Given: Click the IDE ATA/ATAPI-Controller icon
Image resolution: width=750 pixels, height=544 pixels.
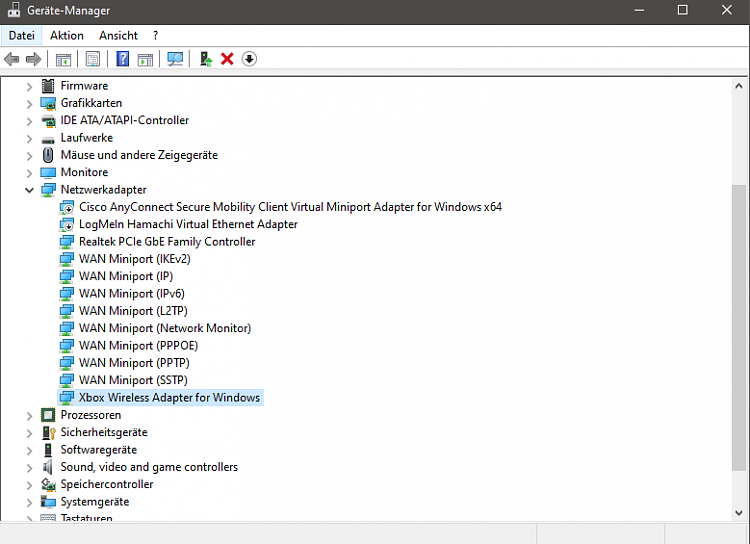Looking at the screenshot, I should 48,121.
